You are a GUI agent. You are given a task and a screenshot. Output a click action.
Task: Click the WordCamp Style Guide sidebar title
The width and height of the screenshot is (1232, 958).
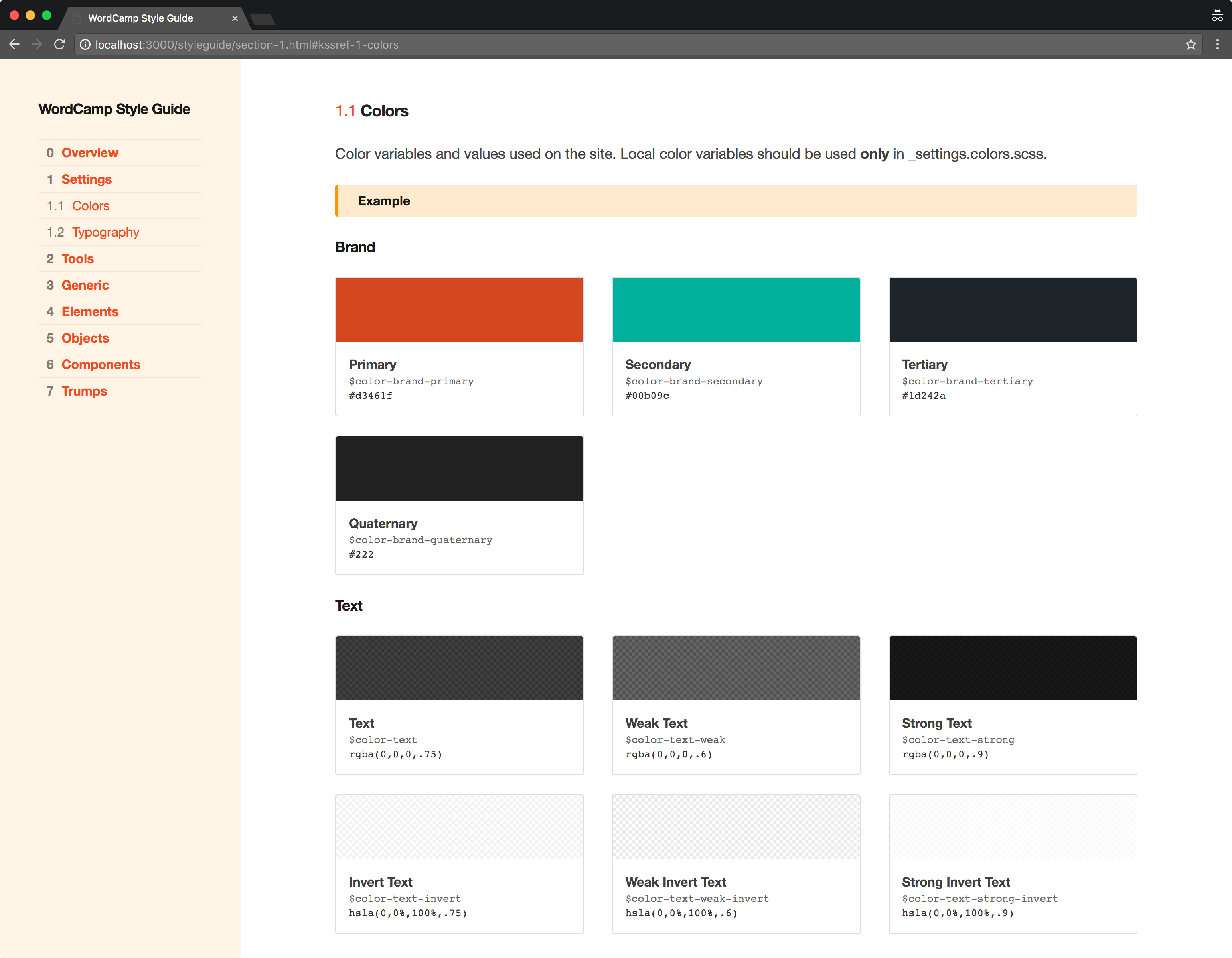[x=114, y=109]
